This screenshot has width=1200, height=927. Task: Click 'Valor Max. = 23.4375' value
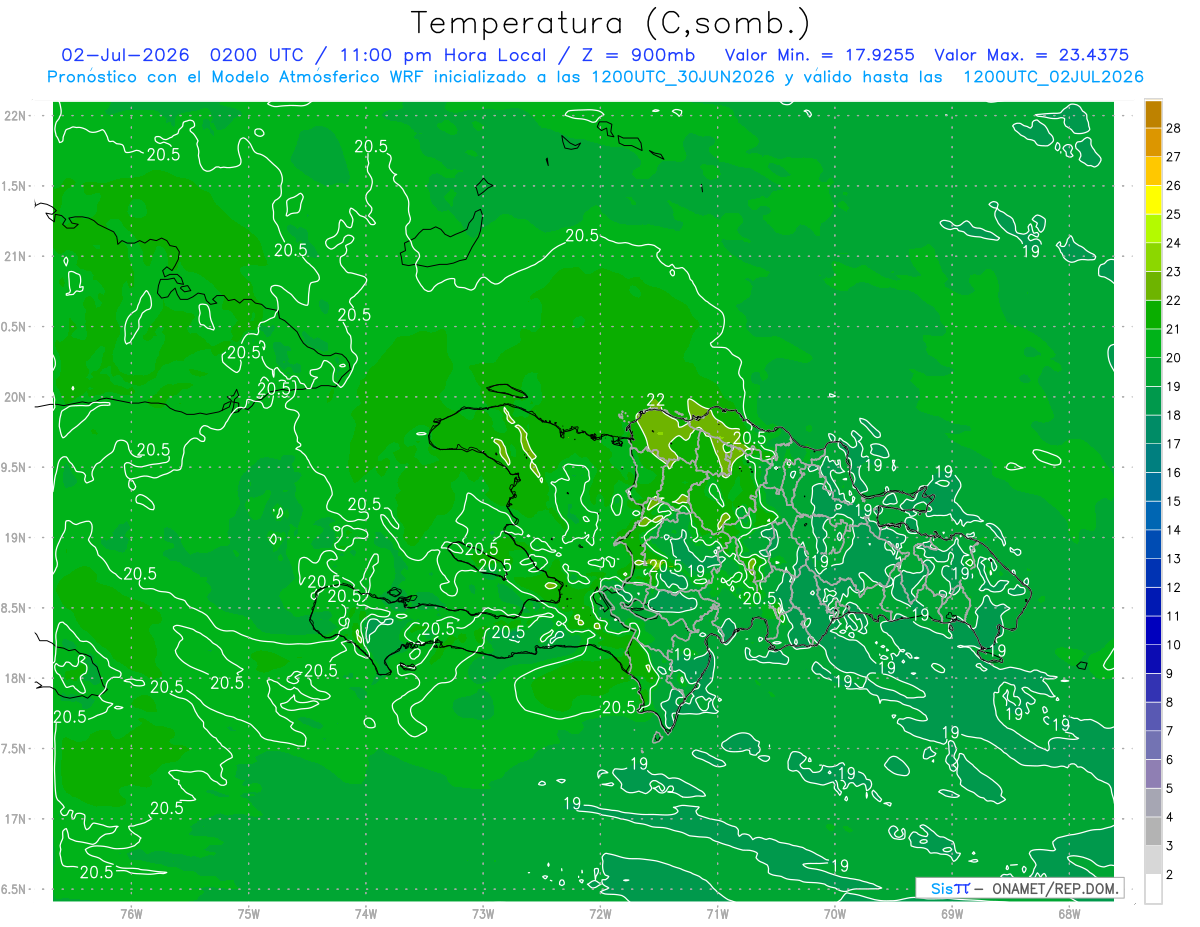coord(1031,55)
